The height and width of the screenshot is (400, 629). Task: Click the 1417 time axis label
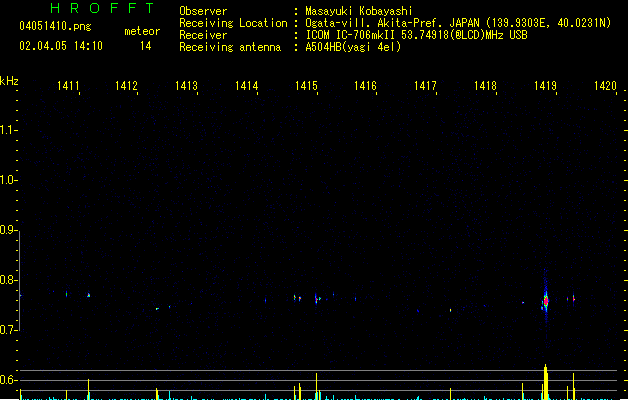tap(425, 86)
